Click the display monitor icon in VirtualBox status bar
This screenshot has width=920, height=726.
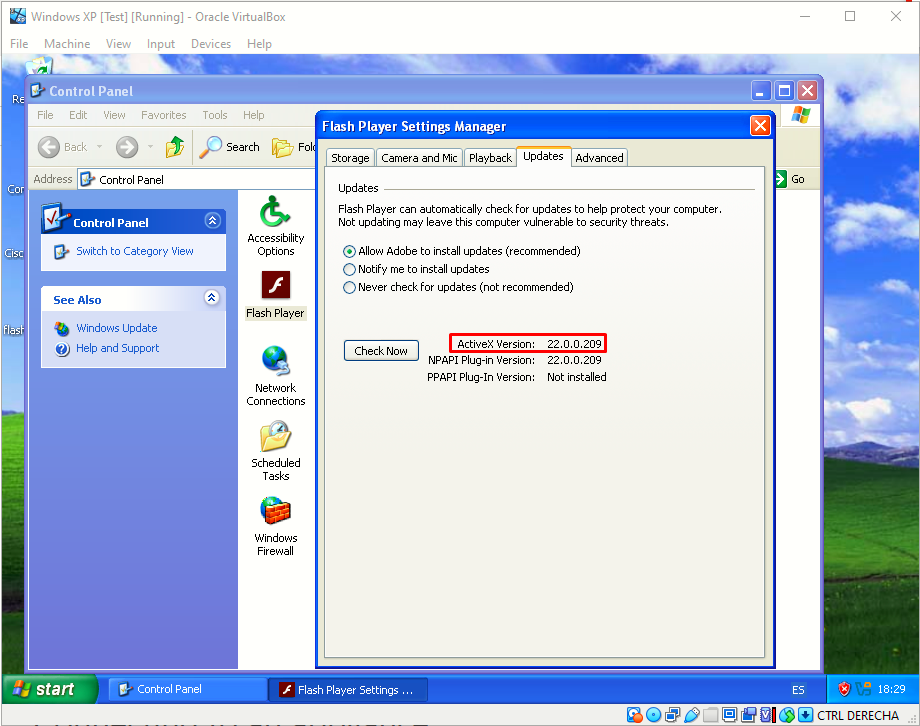729,715
